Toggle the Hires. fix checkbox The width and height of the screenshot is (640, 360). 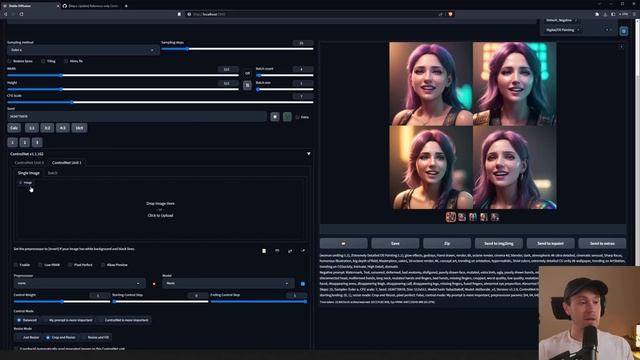[x=66, y=61]
